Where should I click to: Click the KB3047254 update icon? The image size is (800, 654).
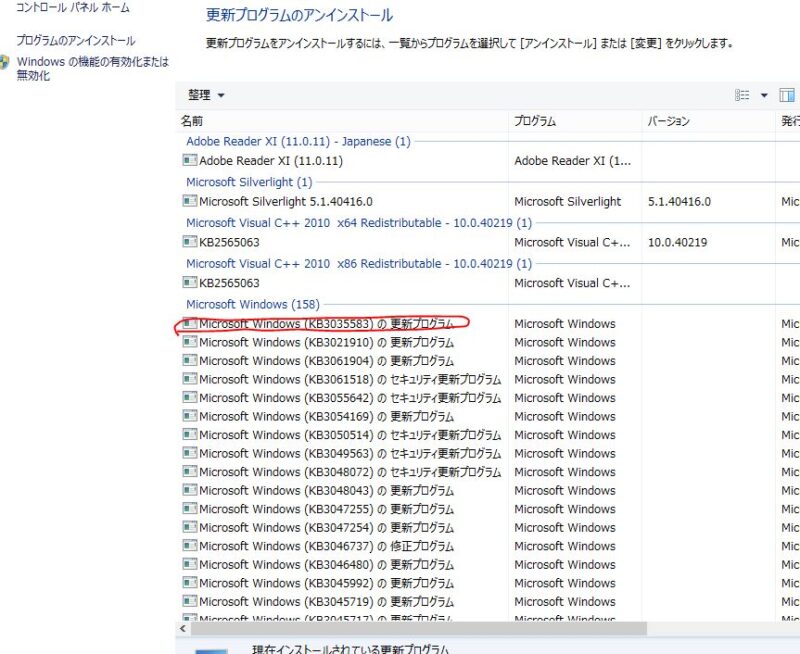pyautogui.click(x=190, y=527)
